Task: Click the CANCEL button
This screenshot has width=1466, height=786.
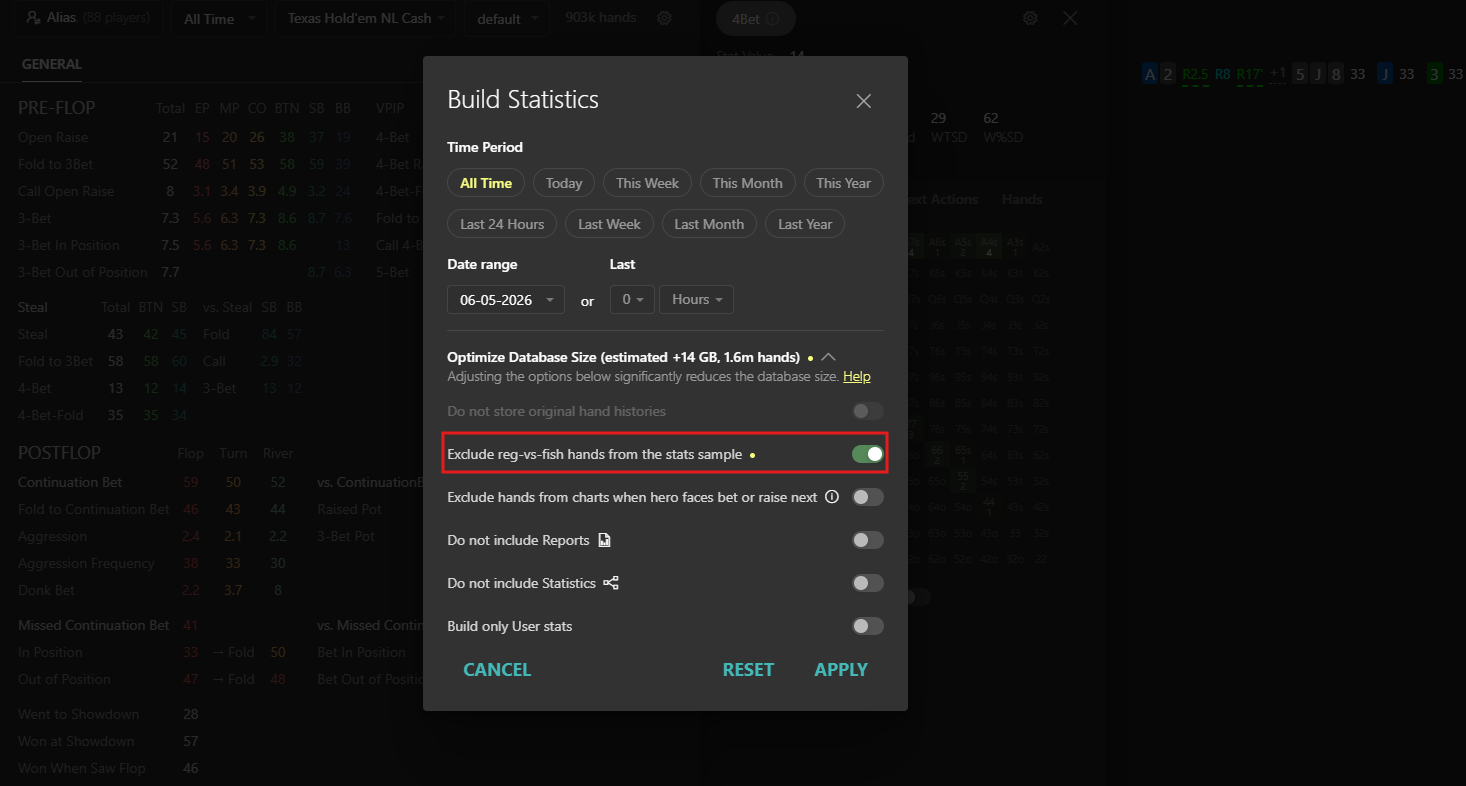Action: coord(497,670)
